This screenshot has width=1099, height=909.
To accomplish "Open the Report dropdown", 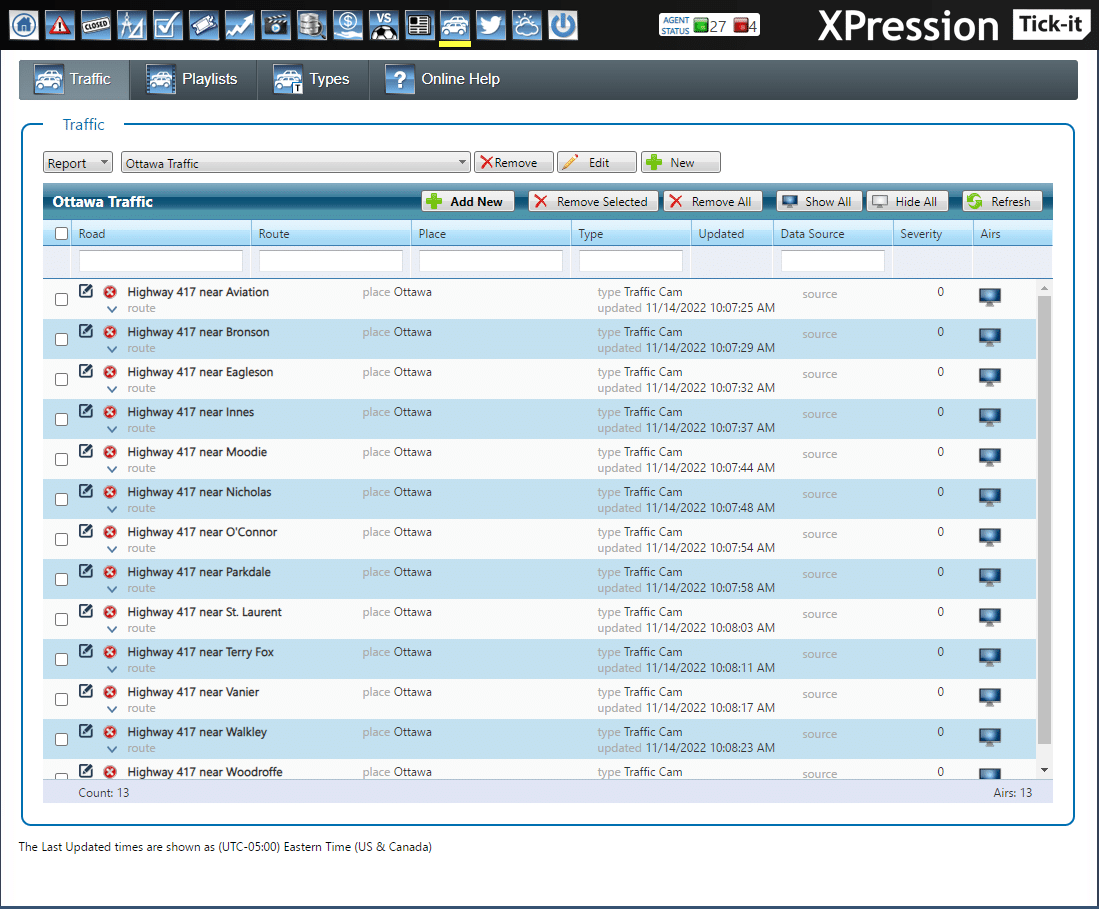I will (78, 163).
